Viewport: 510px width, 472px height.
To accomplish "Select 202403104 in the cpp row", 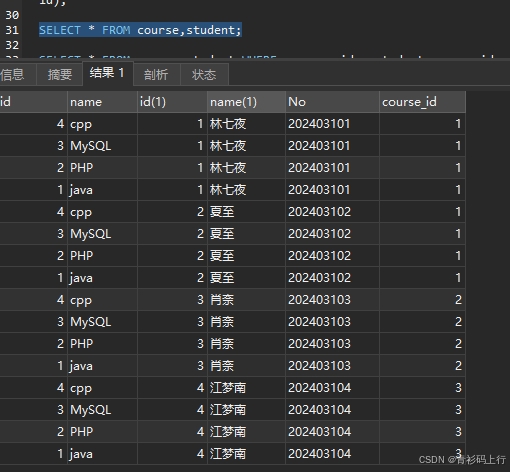I will click(332, 388).
